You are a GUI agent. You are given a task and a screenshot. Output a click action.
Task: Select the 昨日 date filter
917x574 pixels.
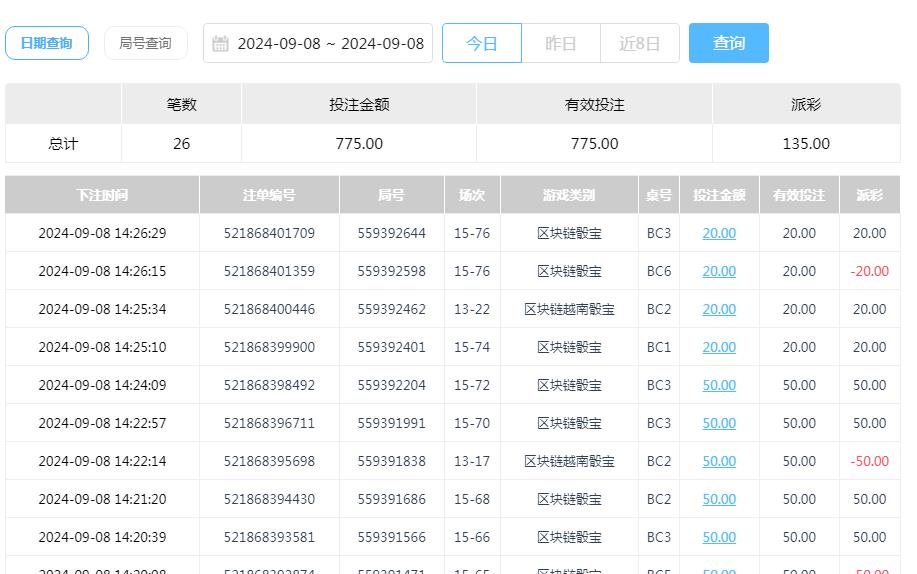(x=560, y=44)
